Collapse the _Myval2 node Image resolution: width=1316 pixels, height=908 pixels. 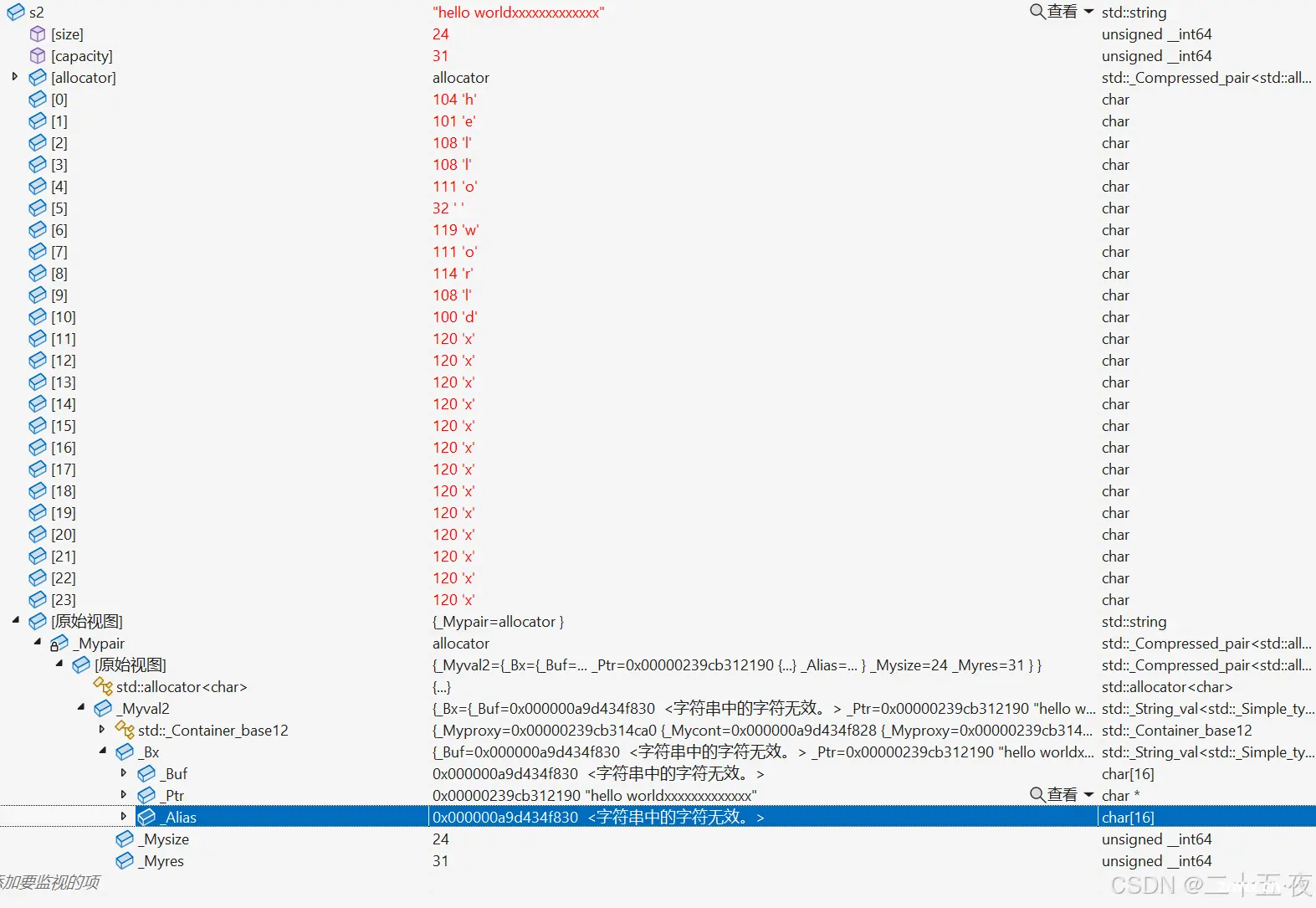[x=80, y=708]
